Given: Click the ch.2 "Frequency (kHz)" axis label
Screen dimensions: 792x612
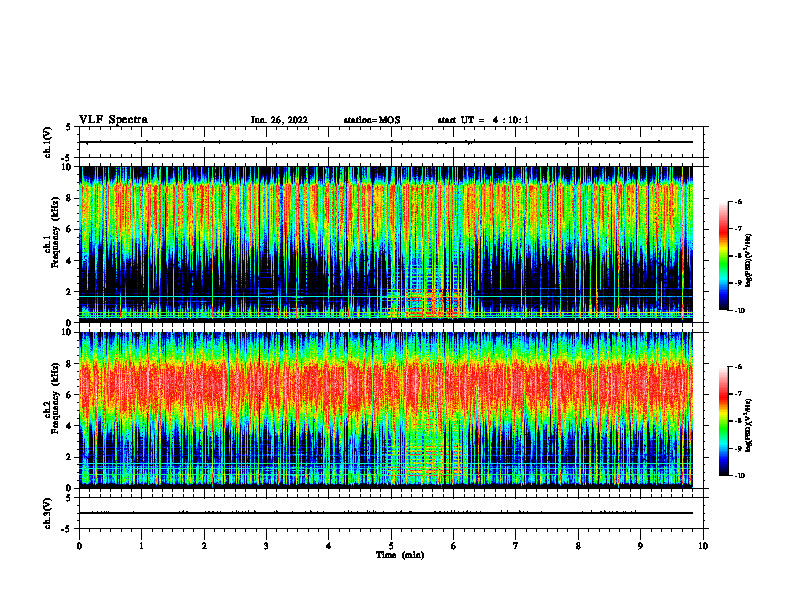Looking at the screenshot, I should tap(55, 398).
